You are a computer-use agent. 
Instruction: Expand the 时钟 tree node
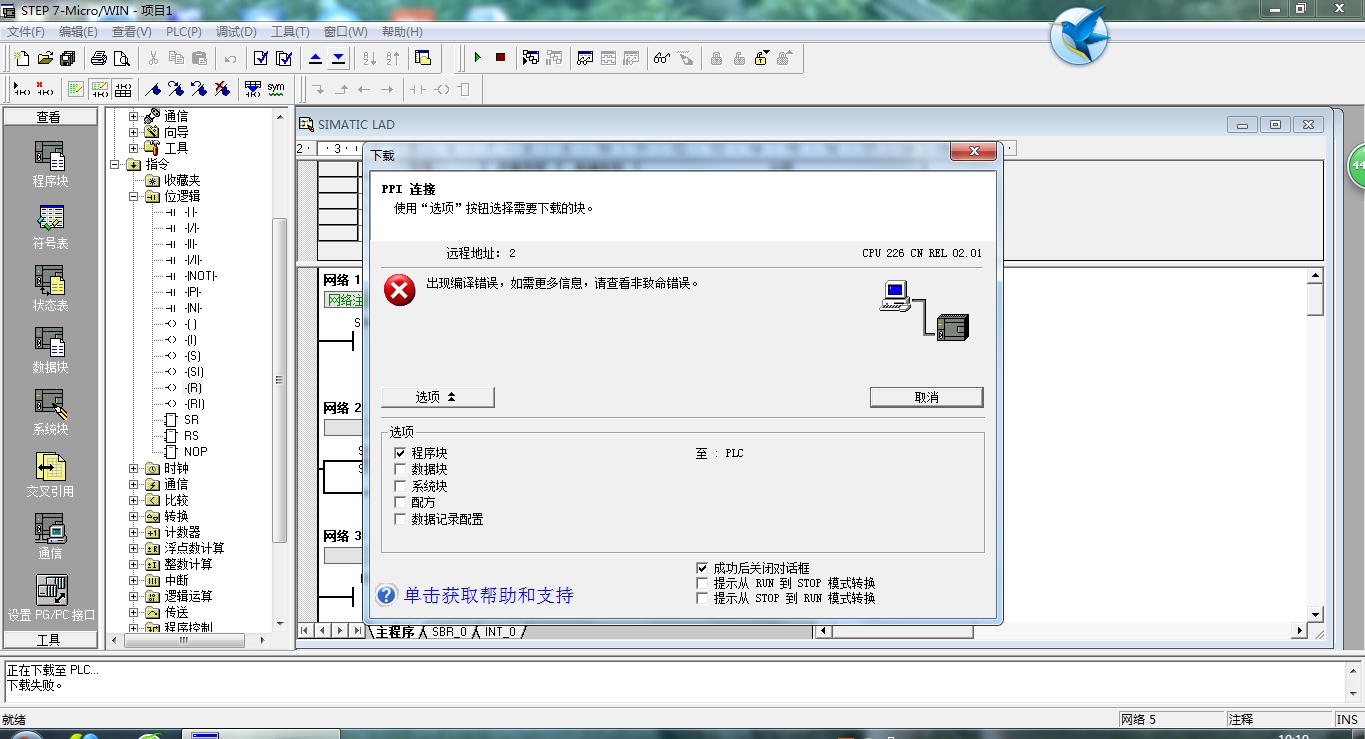click(134, 468)
